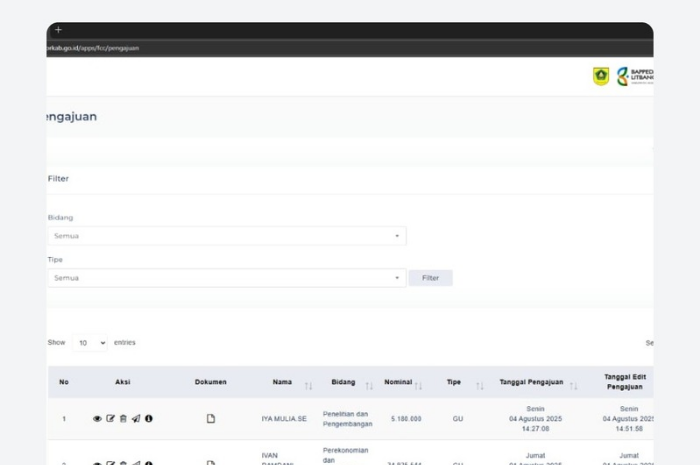Click the Tipe filter label
700x465 pixels.
[55, 260]
